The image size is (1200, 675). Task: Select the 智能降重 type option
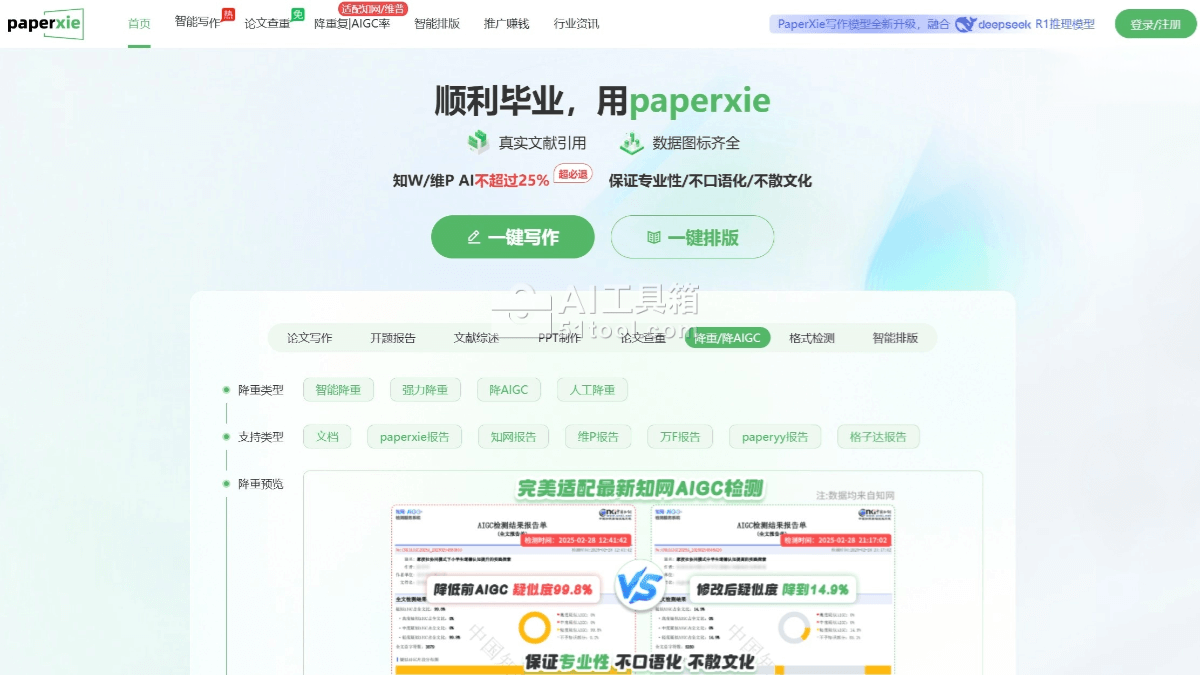[338, 390]
